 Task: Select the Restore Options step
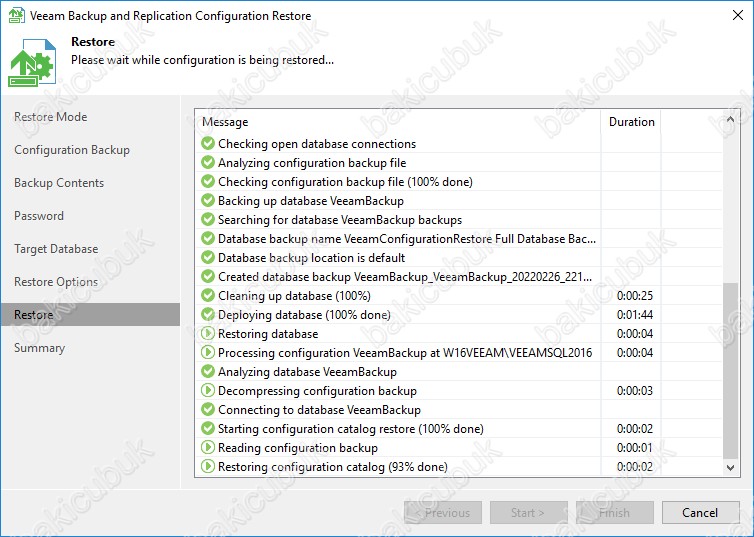click(56, 282)
